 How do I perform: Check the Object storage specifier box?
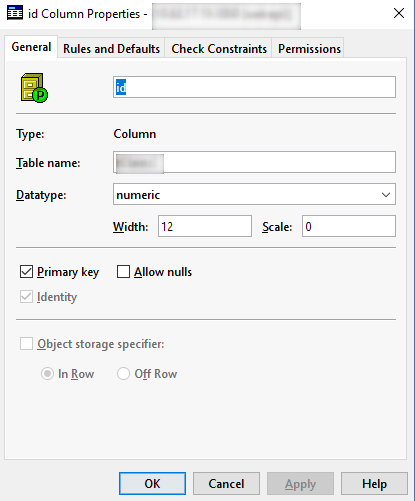(26, 344)
